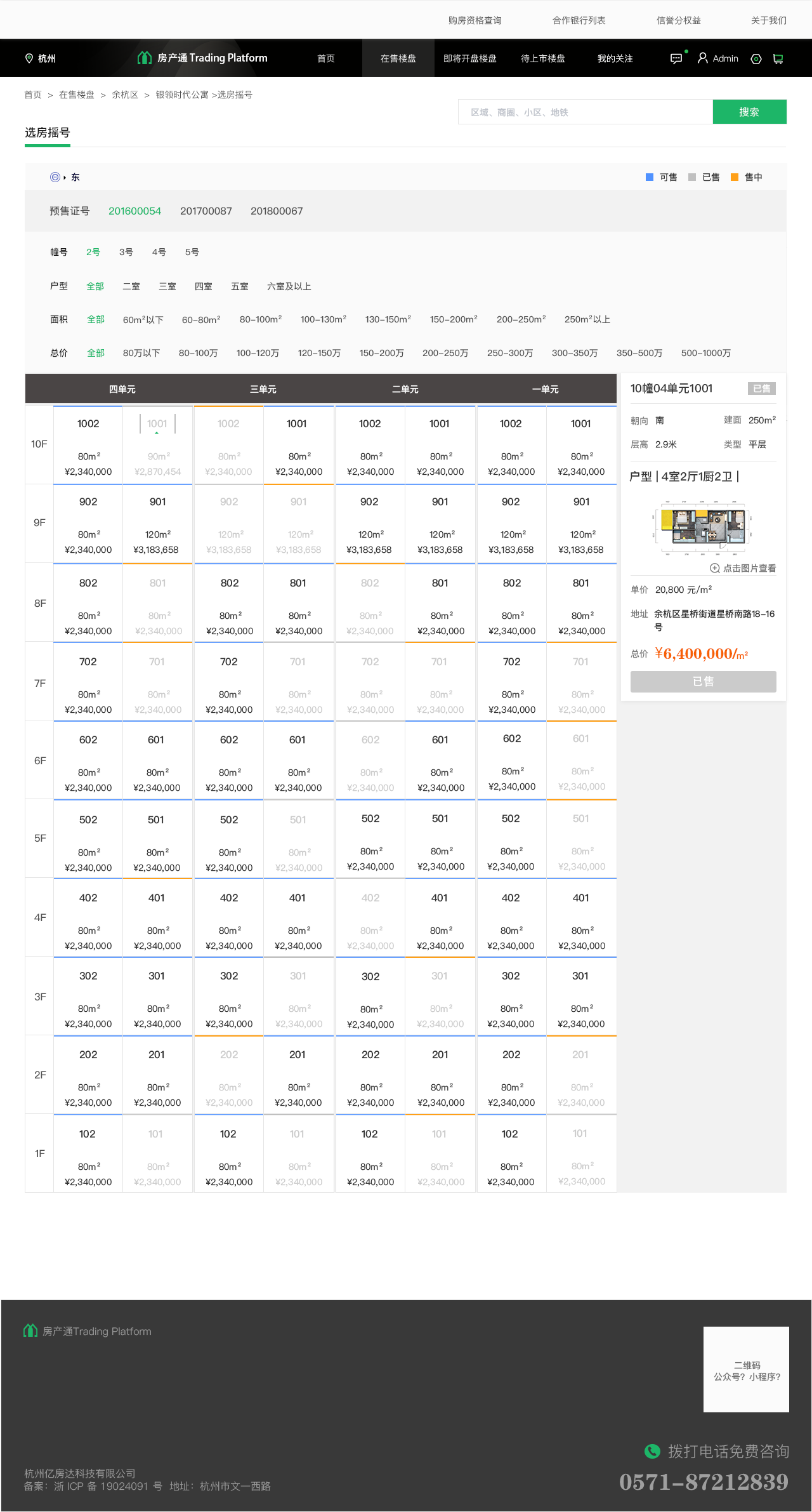Filter 总价 by 80万以下
The image size is (812, 1512).
point(141,353)
